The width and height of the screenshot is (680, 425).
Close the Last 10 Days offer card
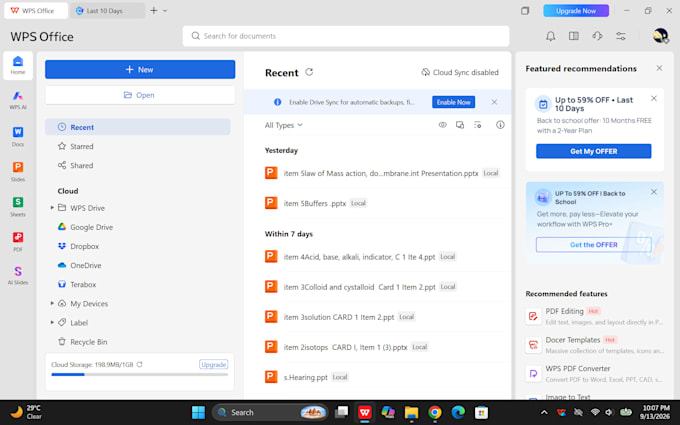(654, 98)
